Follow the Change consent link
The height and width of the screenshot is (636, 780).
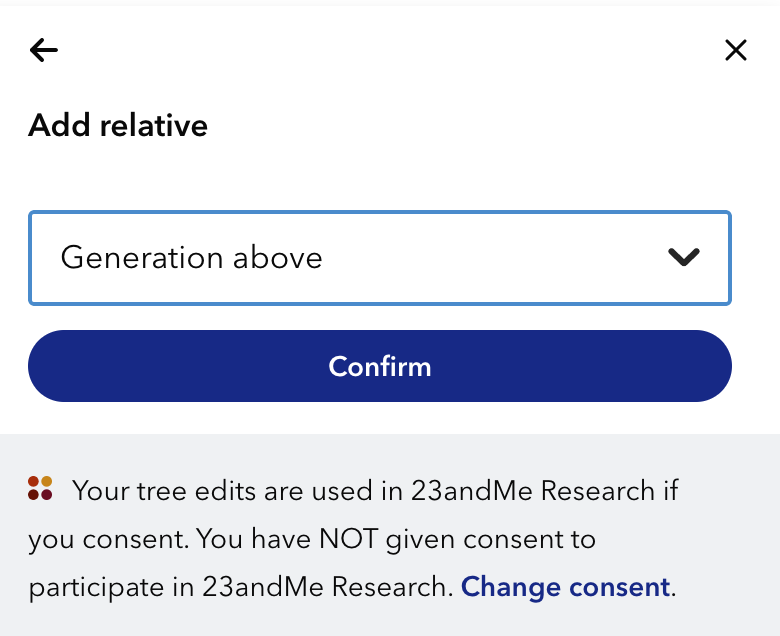click(566, 587)
